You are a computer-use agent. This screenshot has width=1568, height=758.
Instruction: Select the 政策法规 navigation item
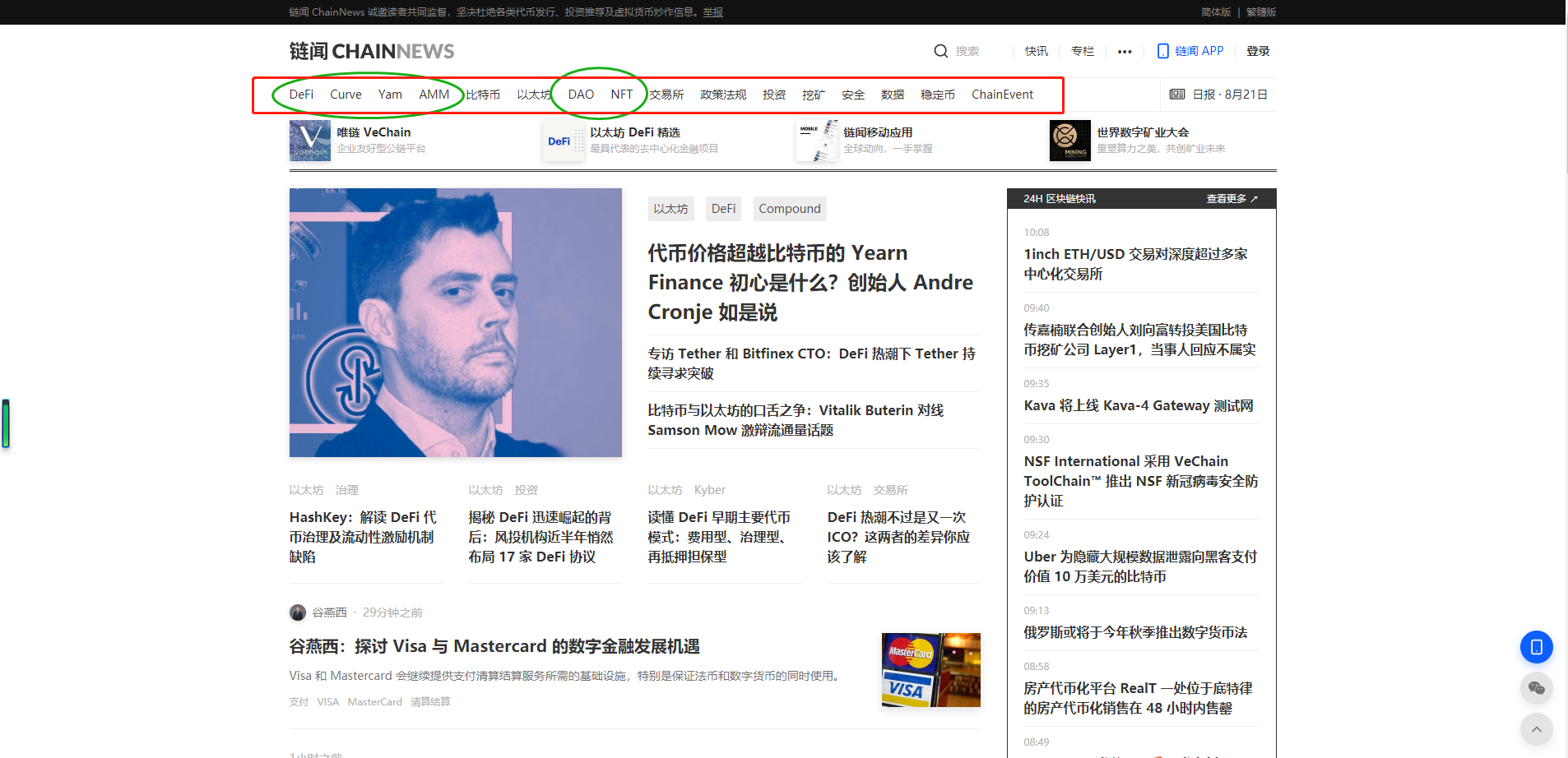[723, 95]
